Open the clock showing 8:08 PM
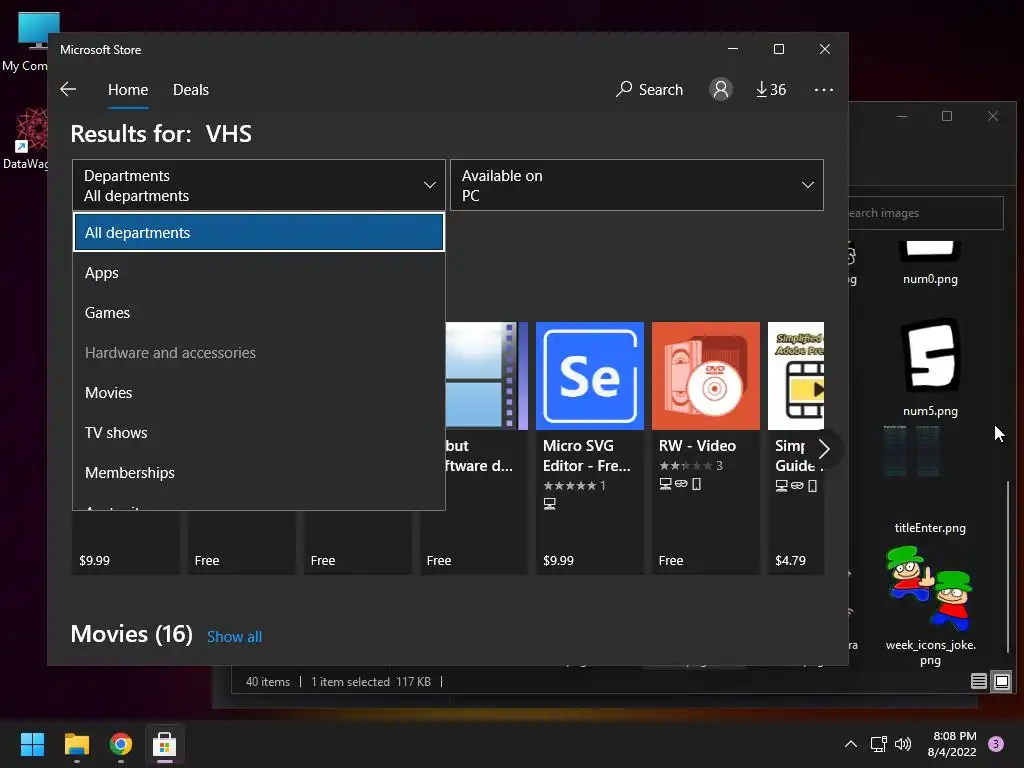The width and height of the screenshot is (1024, 768). click(952, 744)
